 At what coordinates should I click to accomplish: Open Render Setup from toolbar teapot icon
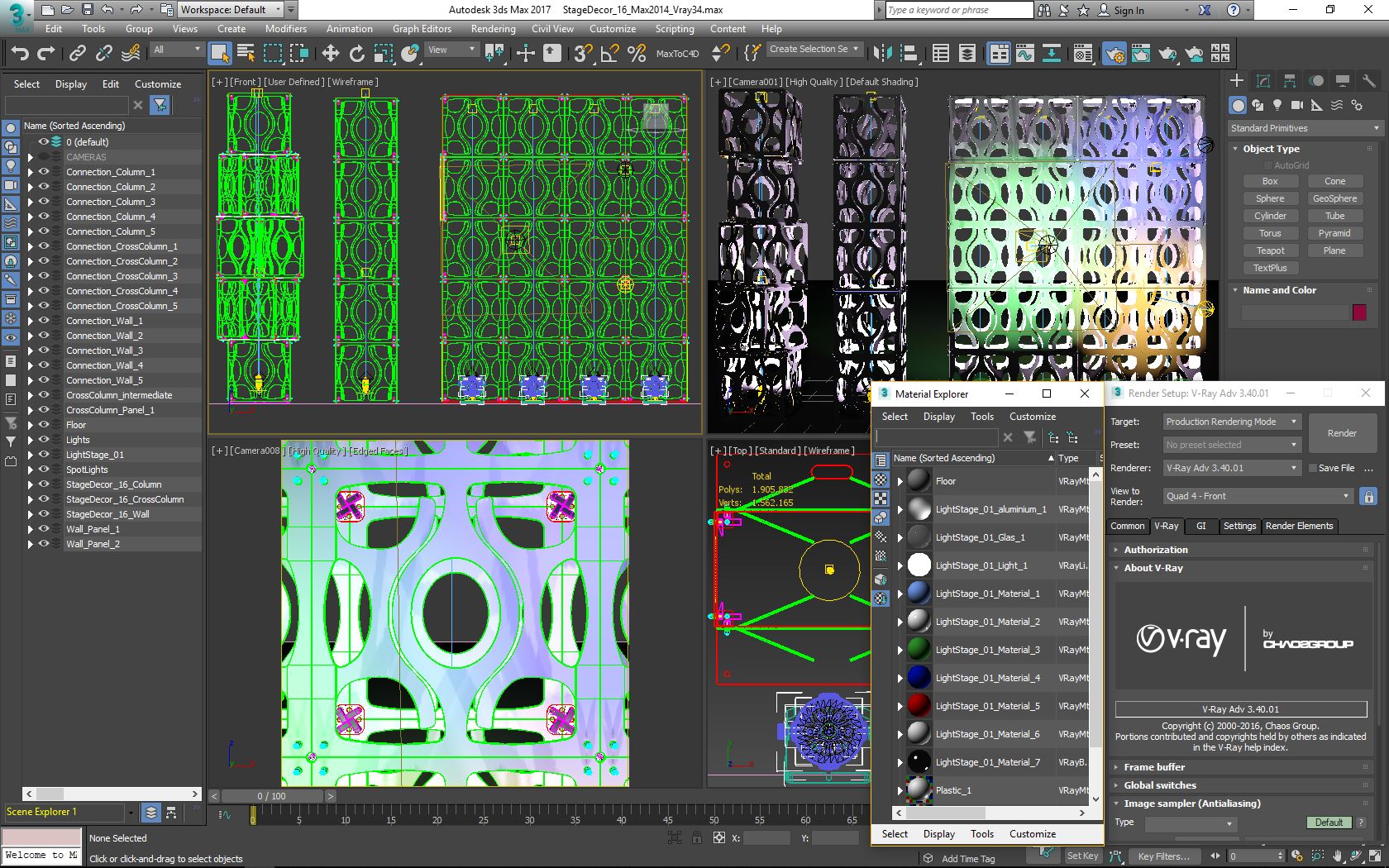click(x=1115, y=54)
